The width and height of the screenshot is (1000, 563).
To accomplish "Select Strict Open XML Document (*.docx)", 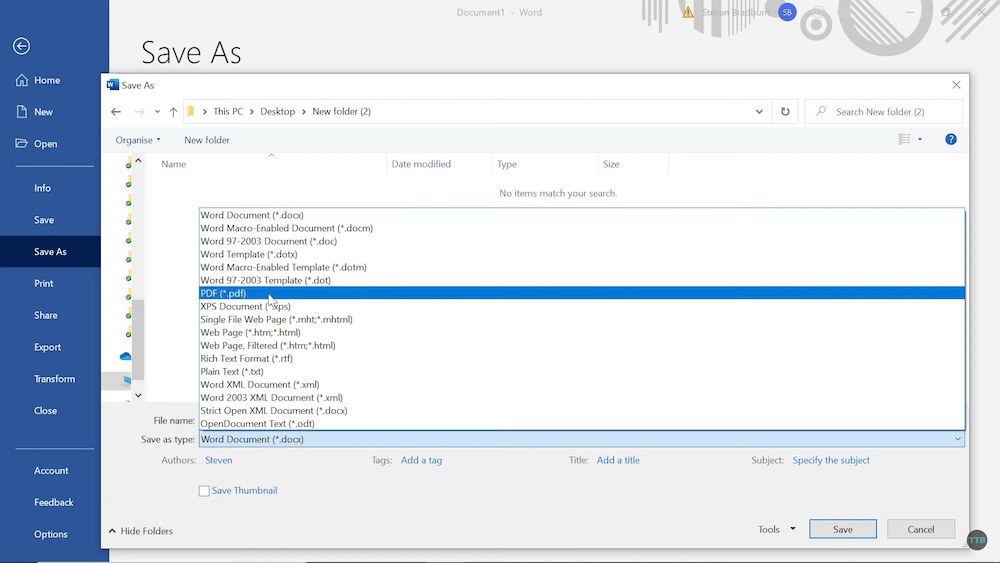I will (582, 411).
